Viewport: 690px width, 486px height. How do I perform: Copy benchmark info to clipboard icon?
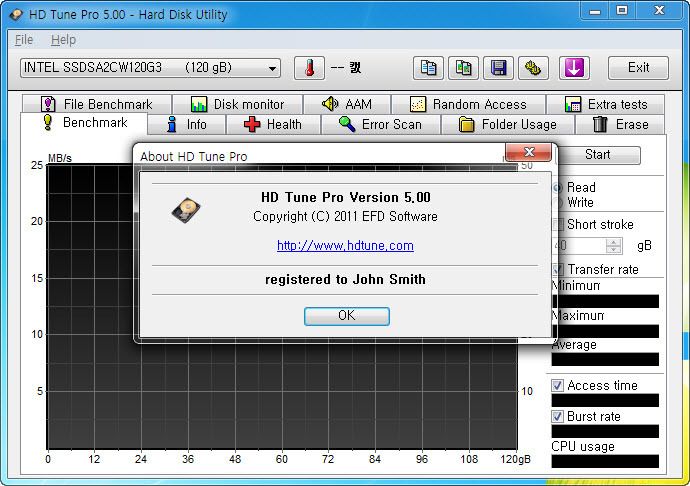pyautogui.click(x=428, y=68)
